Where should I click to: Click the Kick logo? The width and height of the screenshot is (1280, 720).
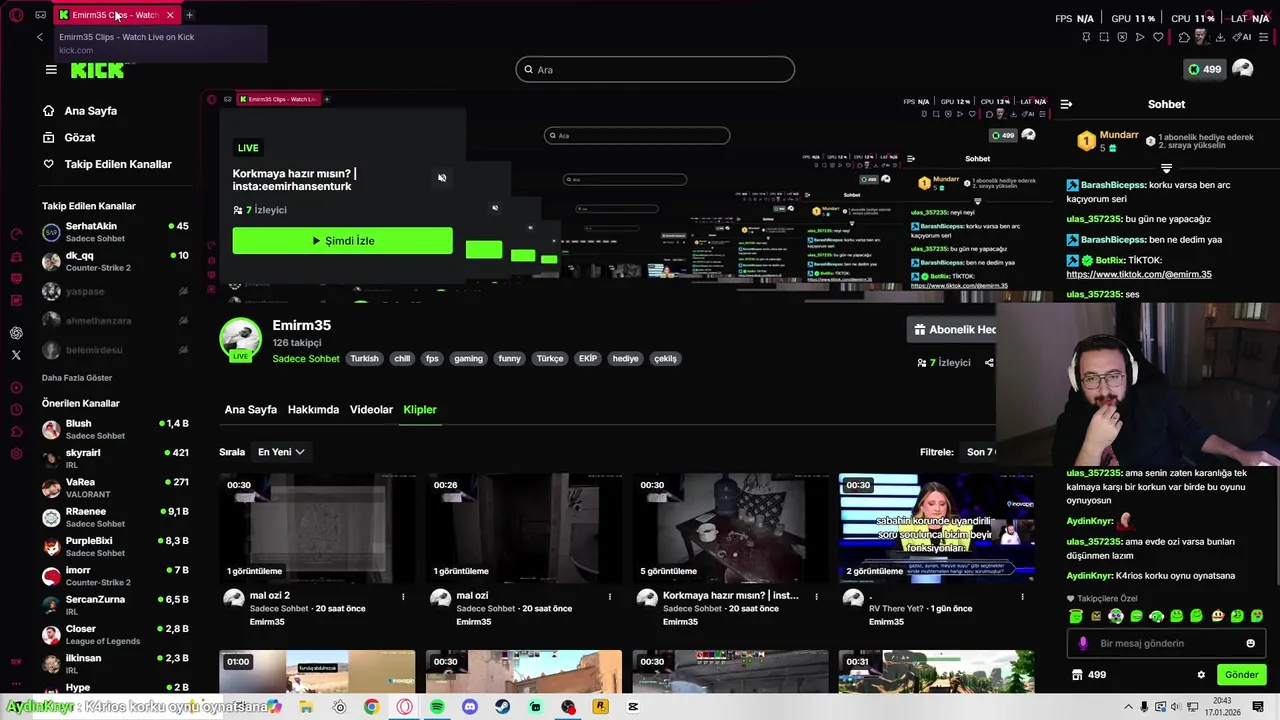tap(97, 70)
